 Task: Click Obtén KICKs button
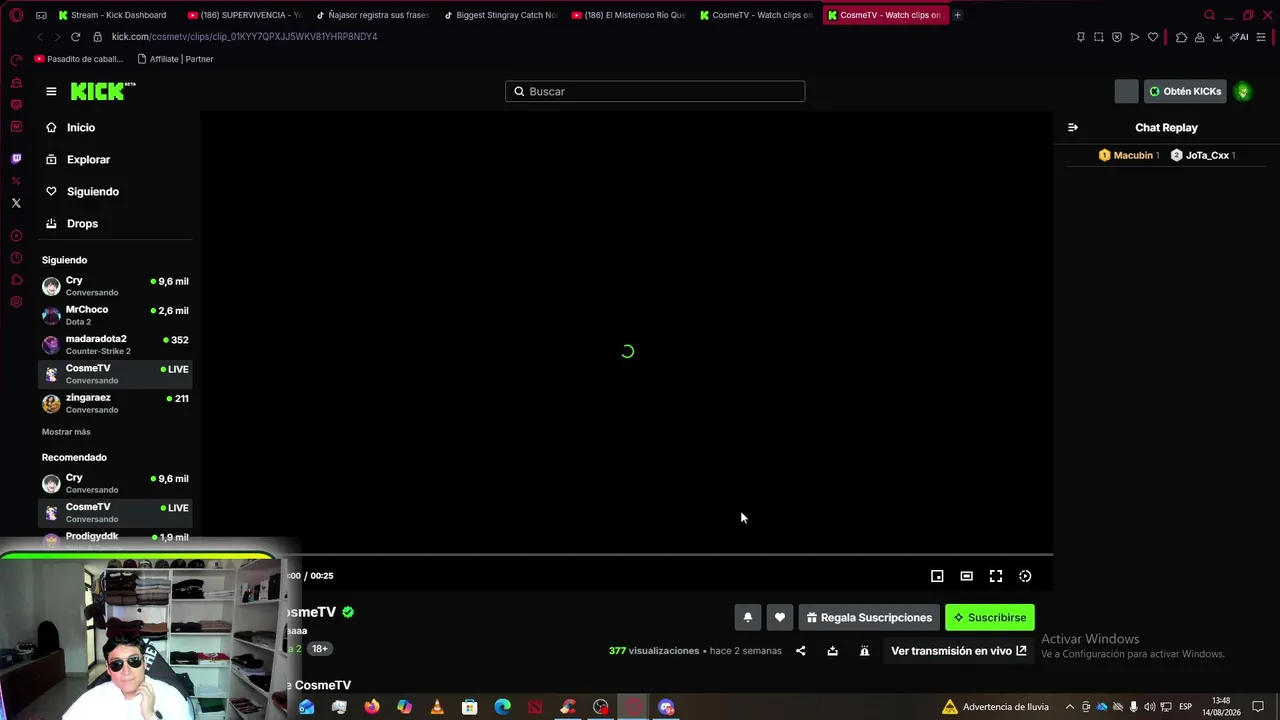pos(1185,91)
